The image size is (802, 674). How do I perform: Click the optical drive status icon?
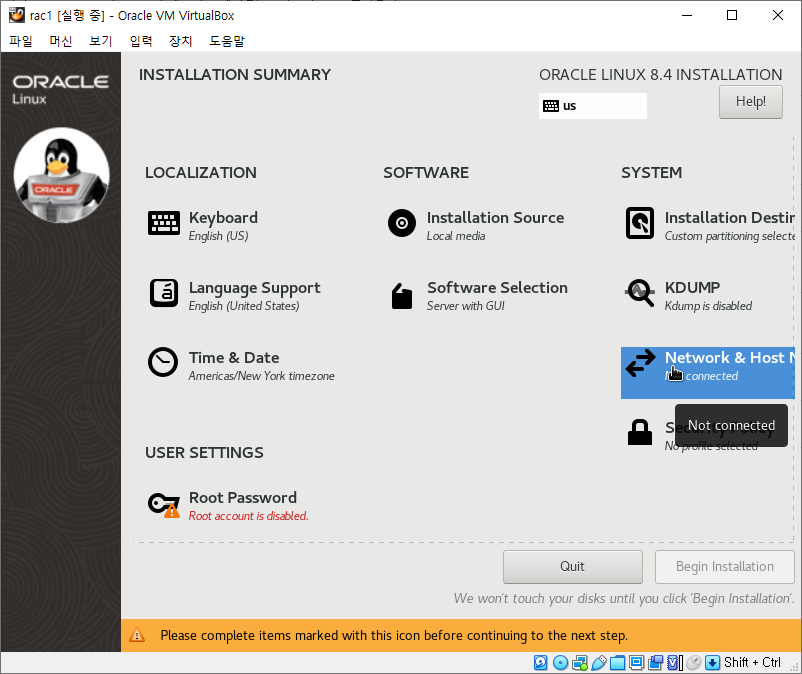click(561, 663)
